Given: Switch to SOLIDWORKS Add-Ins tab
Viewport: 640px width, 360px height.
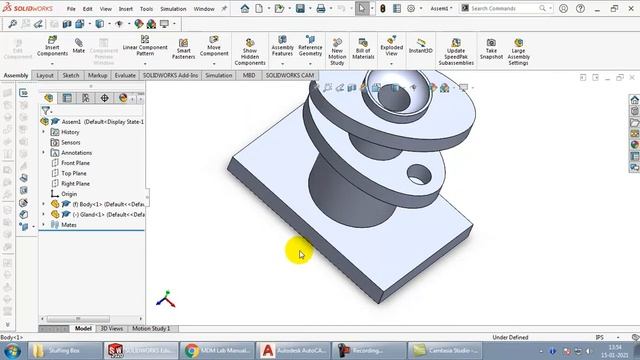Looking at the screenshot, I should coord(170,76).
